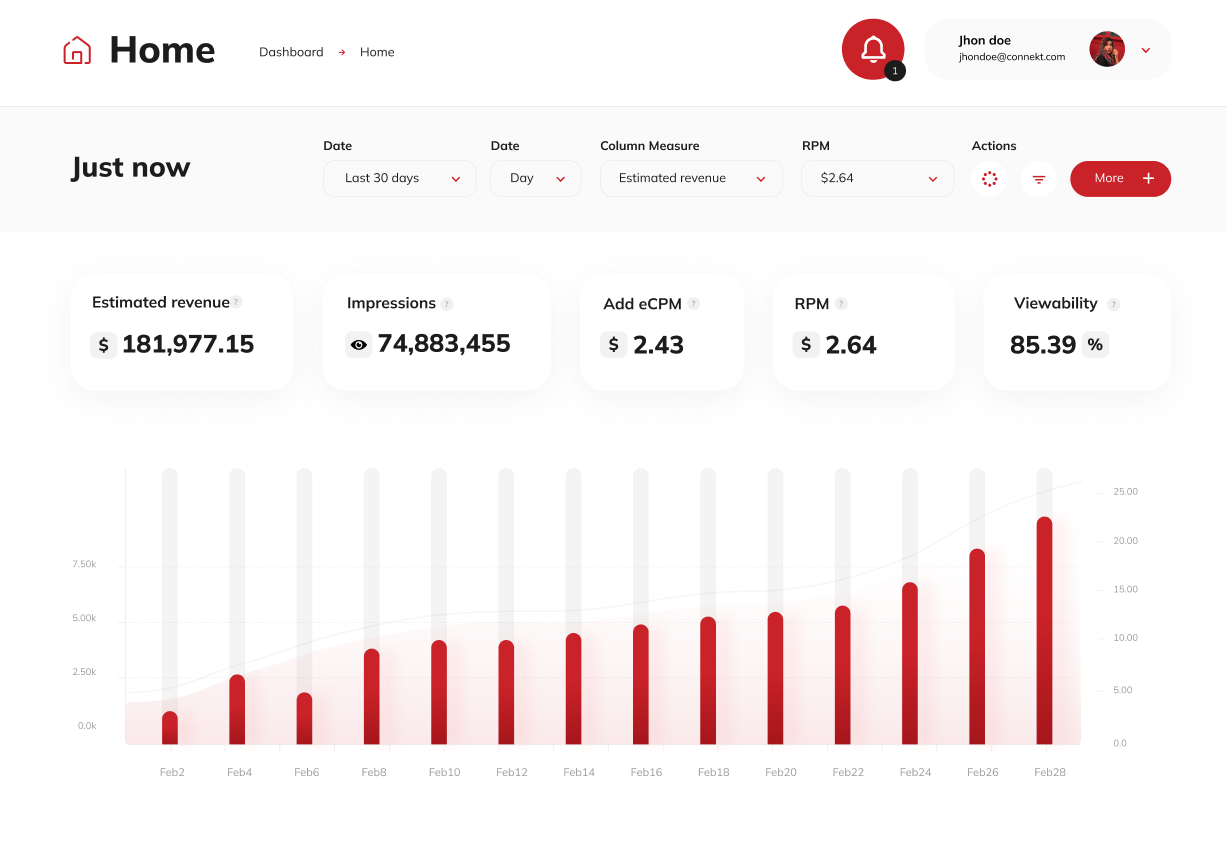
Task: Click the dollar icon on Estimated revenue card
Action: (104, 345)
